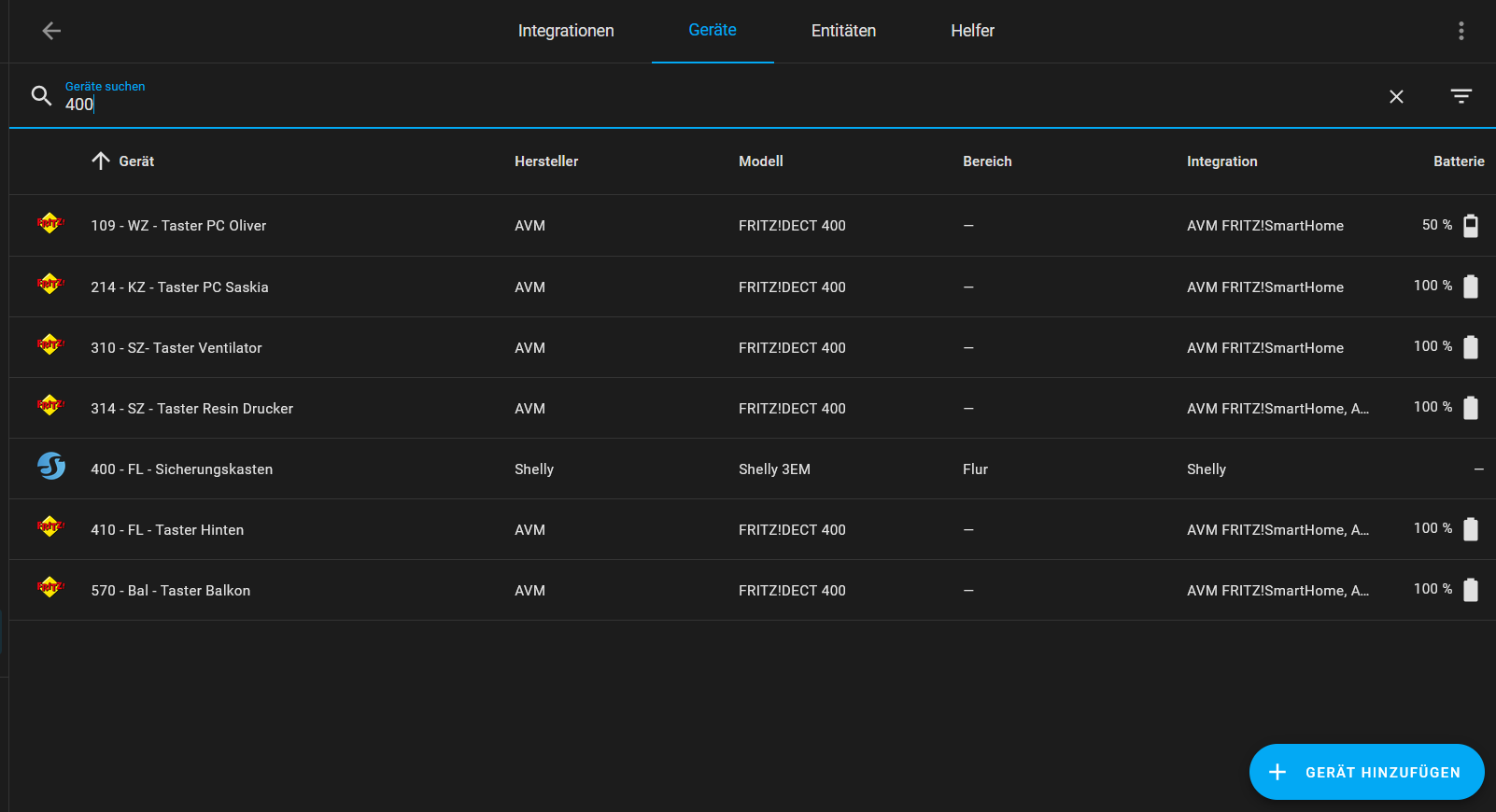The height and width of the screenshot is (812, 1496).
Task: Sort the list by Hersteller column
Action: pos(546,161)
